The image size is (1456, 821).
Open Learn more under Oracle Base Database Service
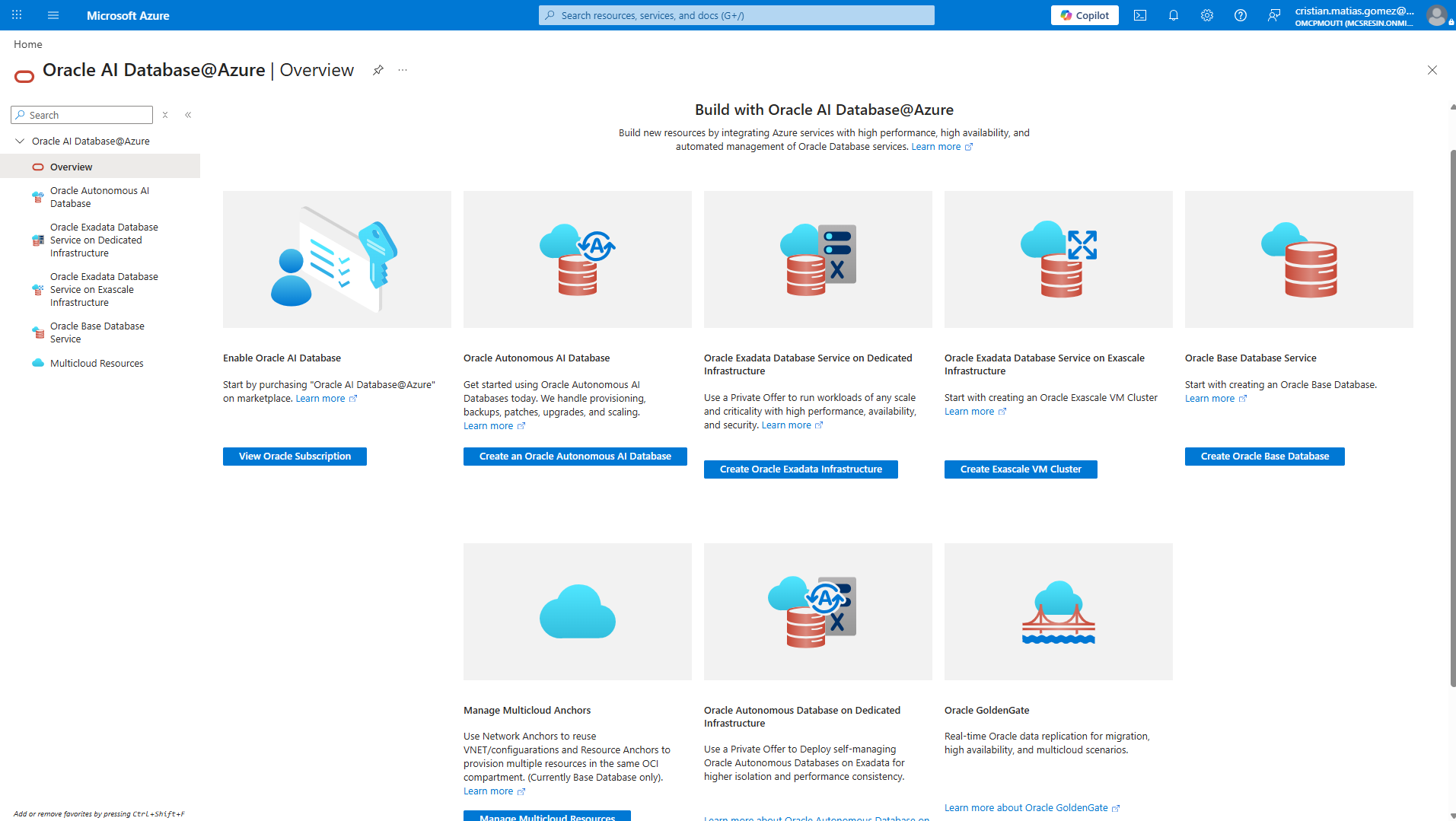coord(1216,399)
